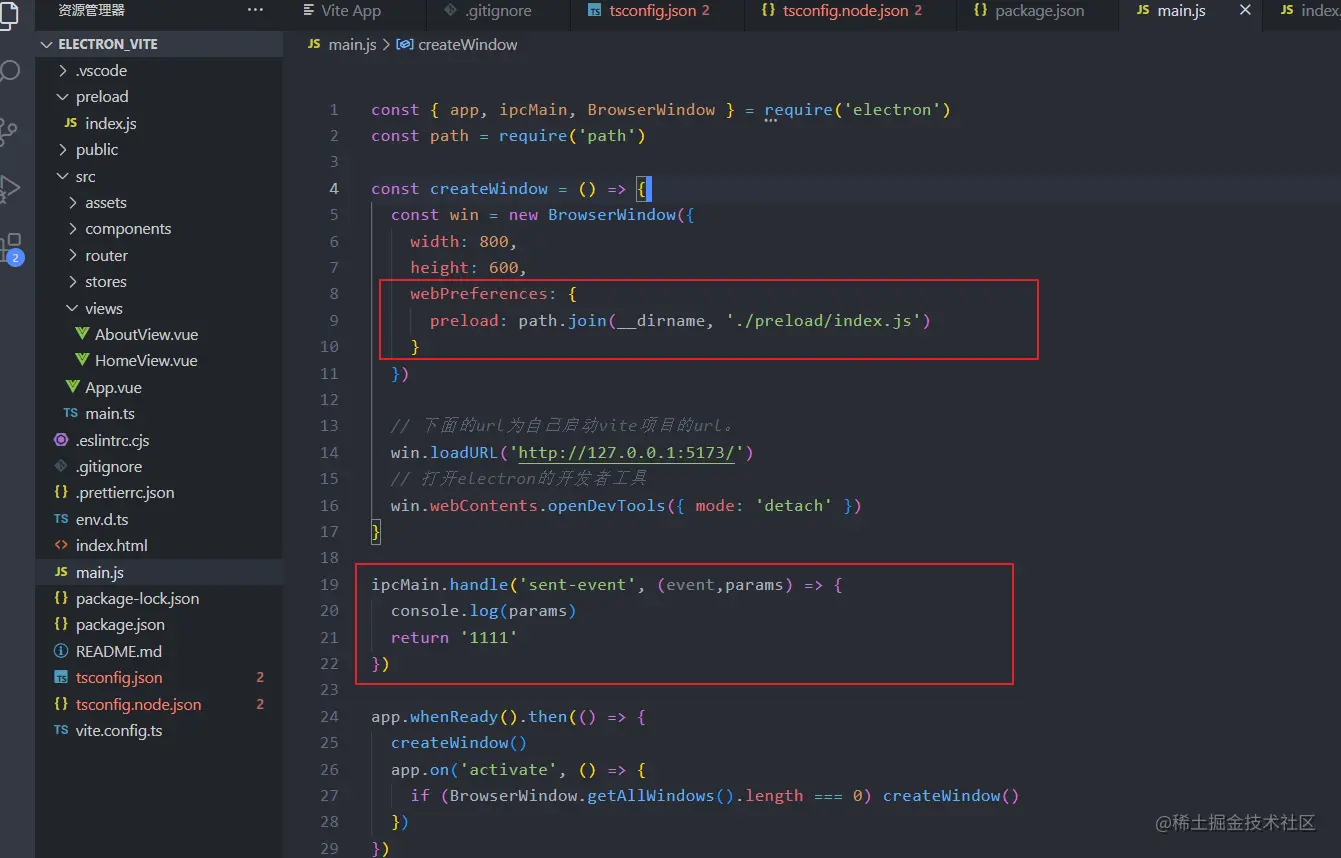Click createWindow in the breadcrumb
This screenshot has width=1341, height=858.
pos(468,45)
